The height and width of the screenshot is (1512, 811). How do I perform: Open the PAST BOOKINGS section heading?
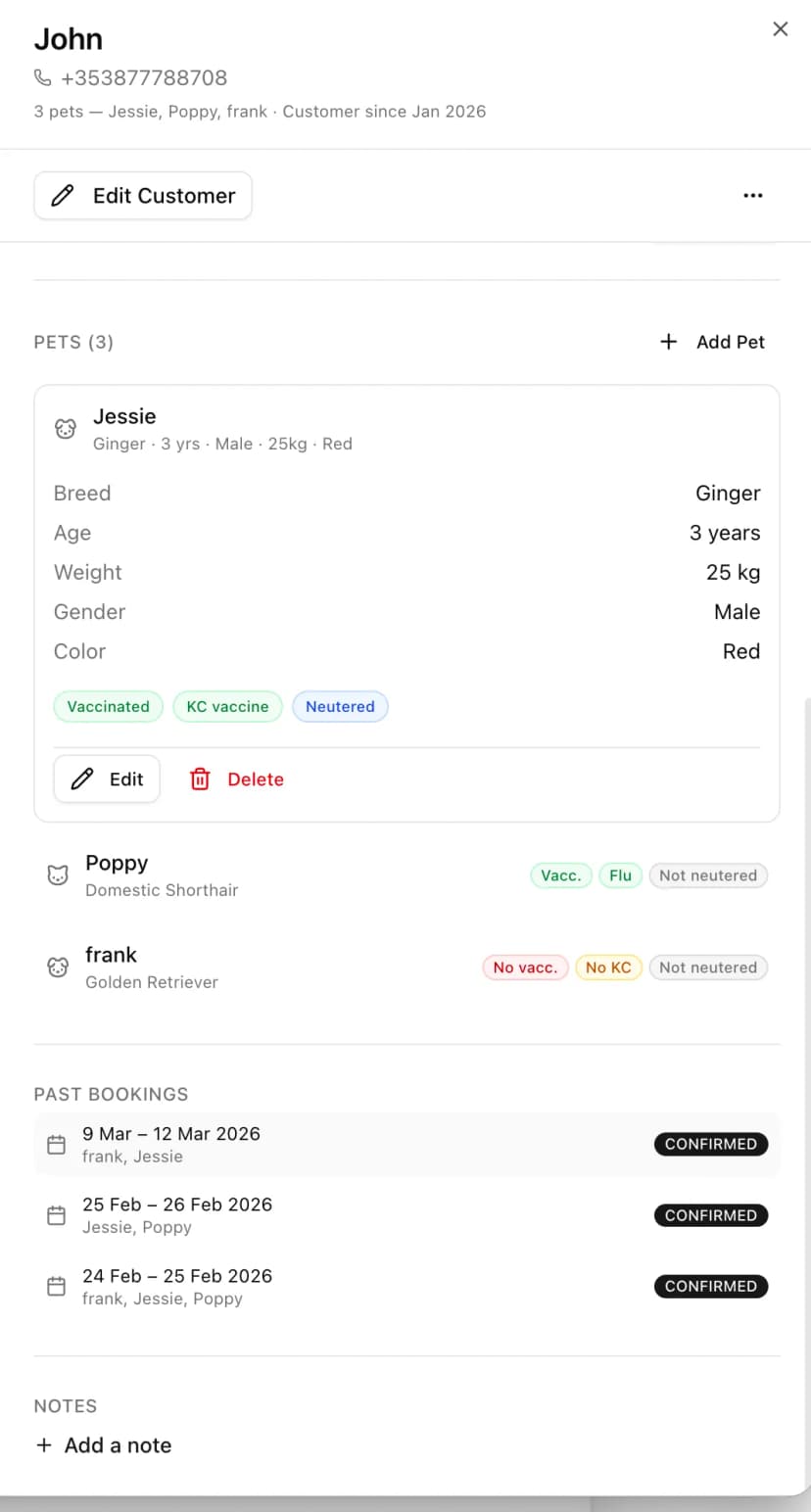pos(111,1094)
